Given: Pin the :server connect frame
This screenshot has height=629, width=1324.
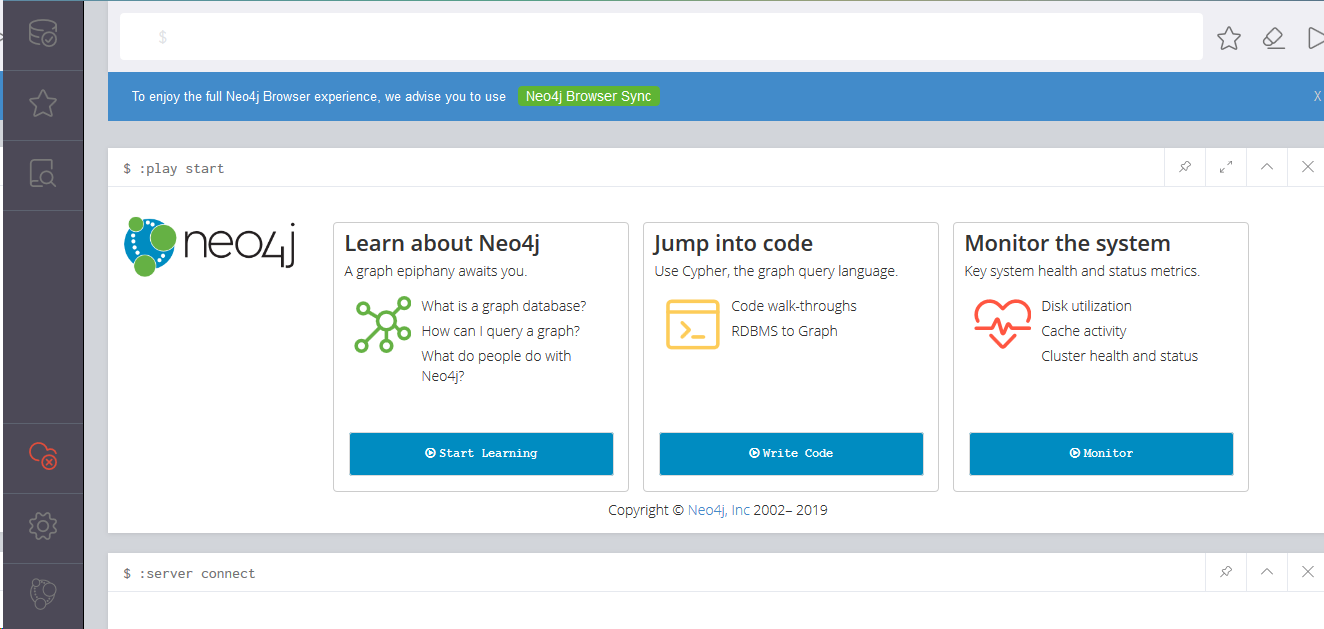Looking at the screenshot, I should pos(1226,572).
